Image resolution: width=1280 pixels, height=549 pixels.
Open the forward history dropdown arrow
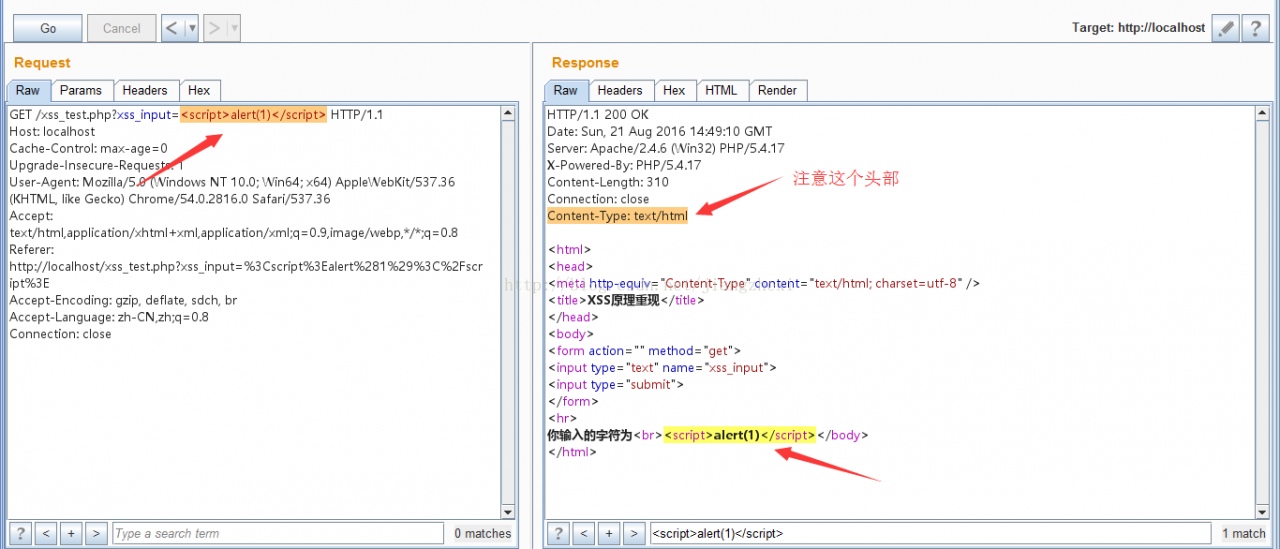pos(234,28)
